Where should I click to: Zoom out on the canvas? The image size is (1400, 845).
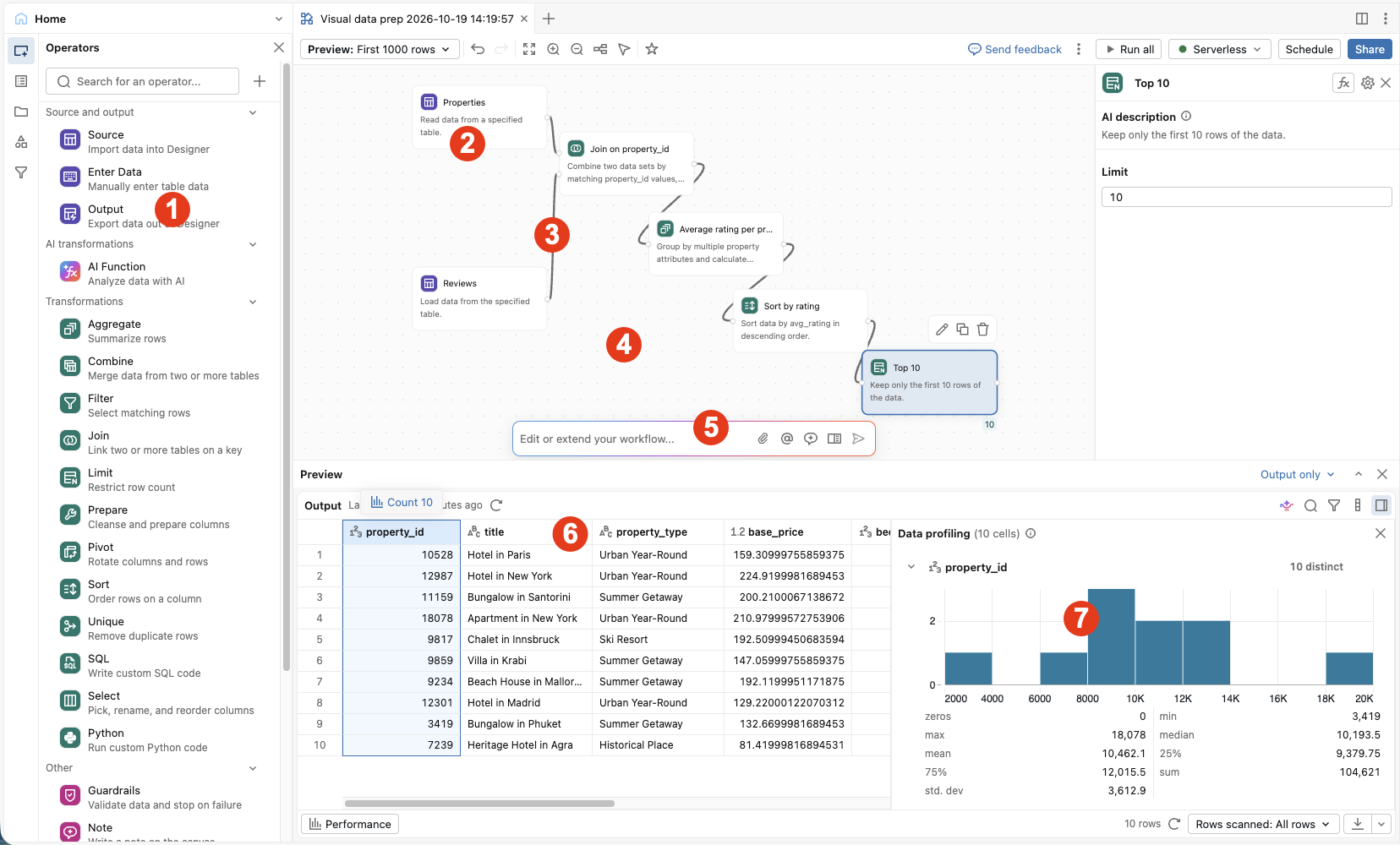[577, 49]
